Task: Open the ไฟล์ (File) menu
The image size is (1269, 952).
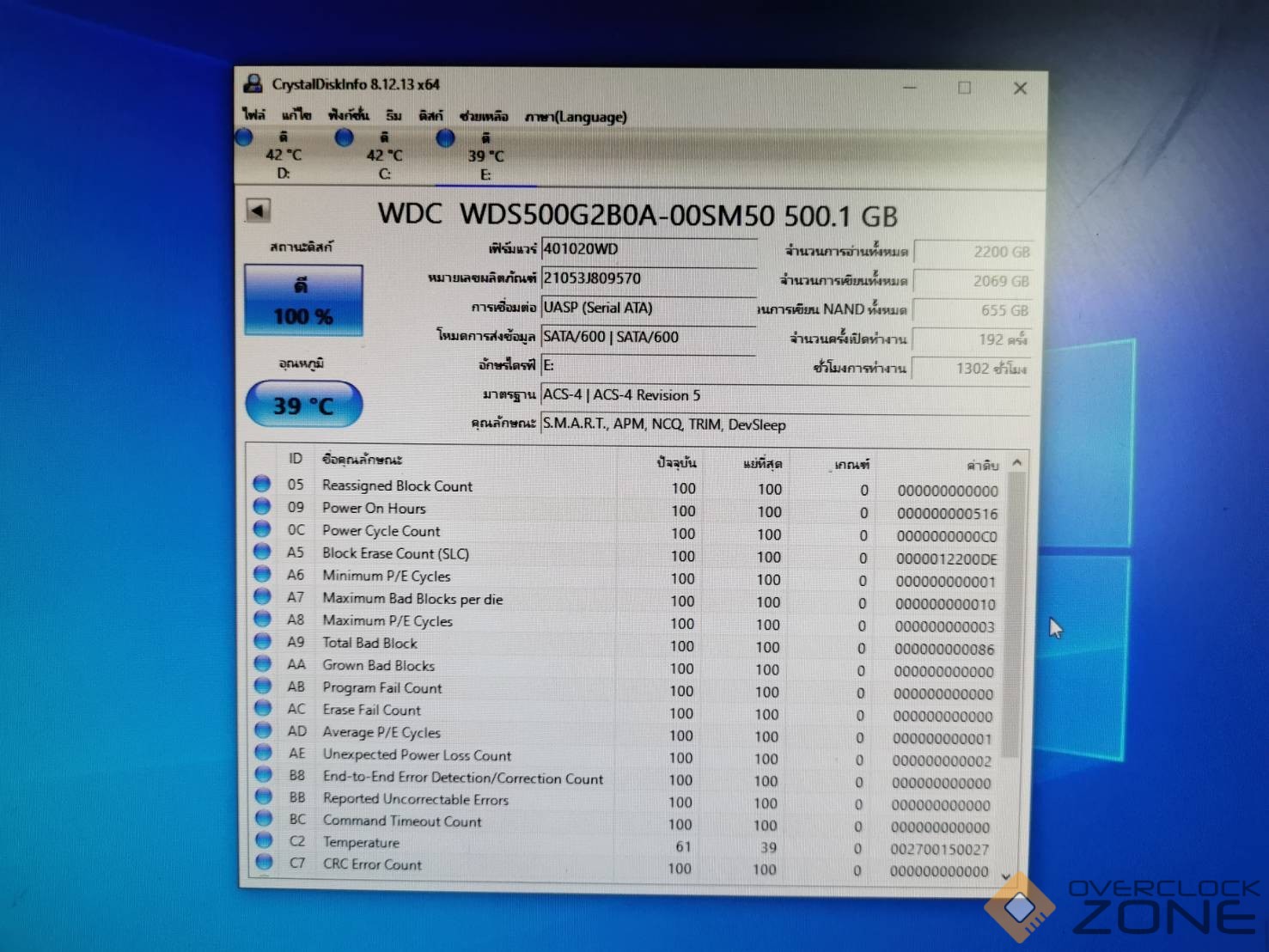Action: [x=254, y=115]
